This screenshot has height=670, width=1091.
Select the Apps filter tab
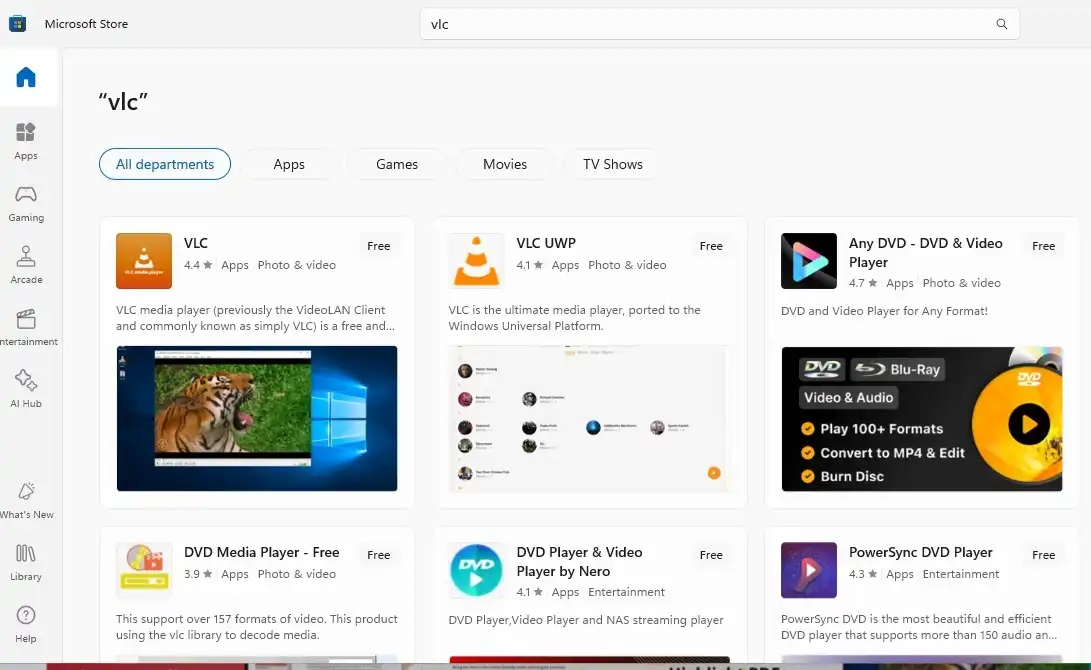[x=289, y=164]
